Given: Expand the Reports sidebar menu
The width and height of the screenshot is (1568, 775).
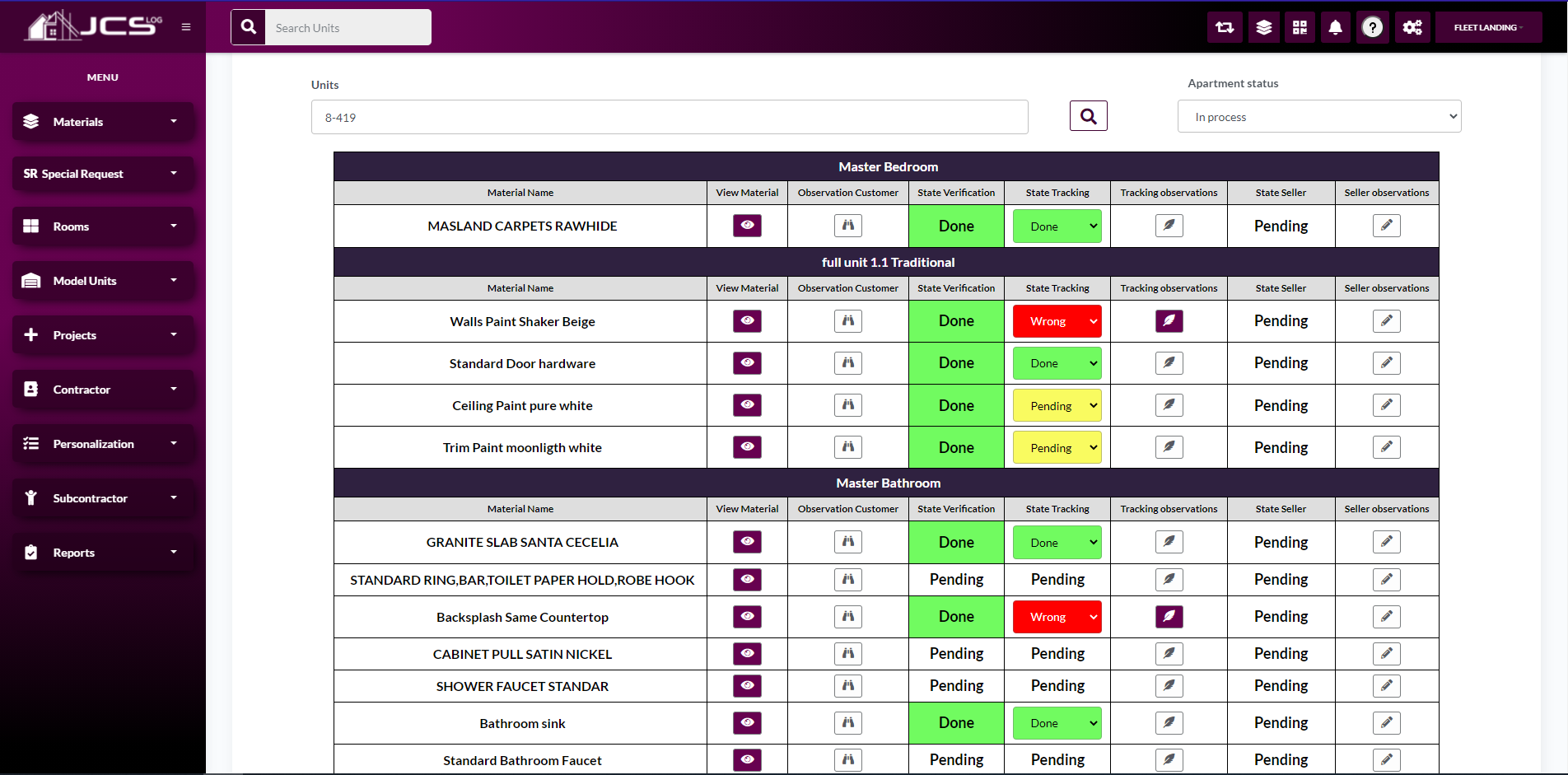Looking at the screenshot, I should (x=103, y=553).
